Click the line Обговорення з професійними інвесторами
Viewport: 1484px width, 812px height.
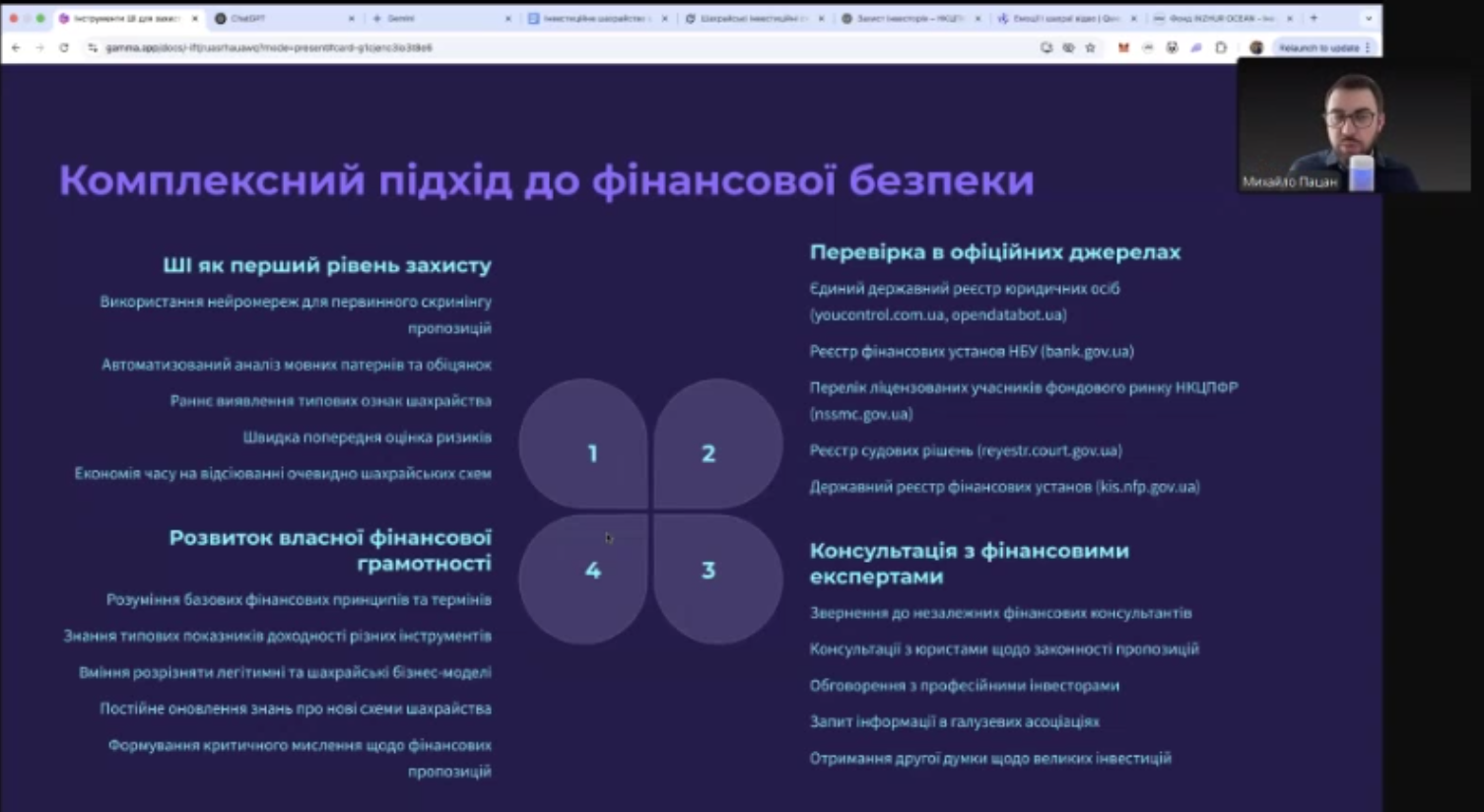click(x=965, y=686)
